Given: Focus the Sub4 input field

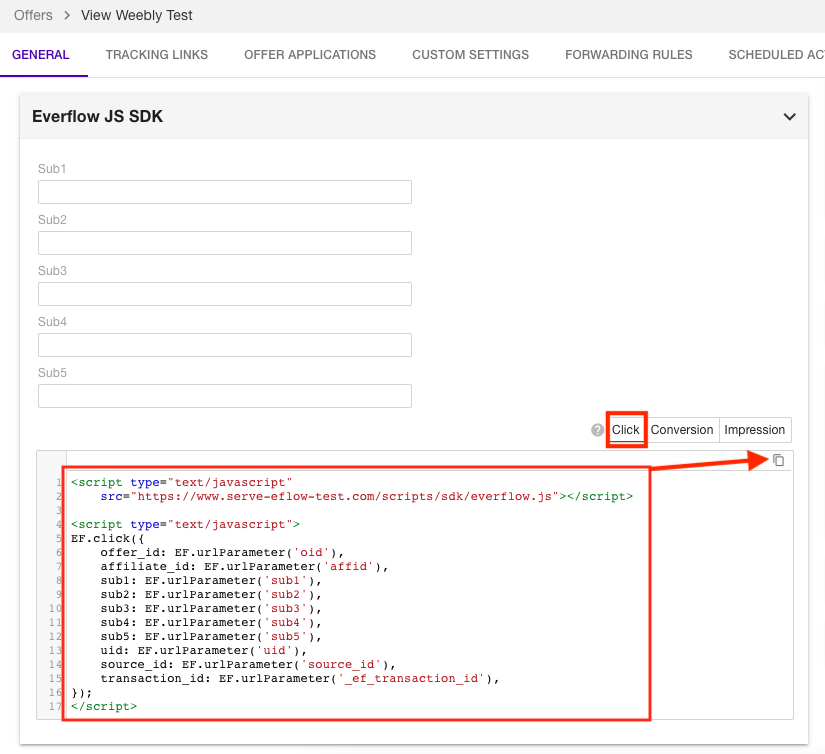Looking at the screenshot, I should [x=225, y=345].
